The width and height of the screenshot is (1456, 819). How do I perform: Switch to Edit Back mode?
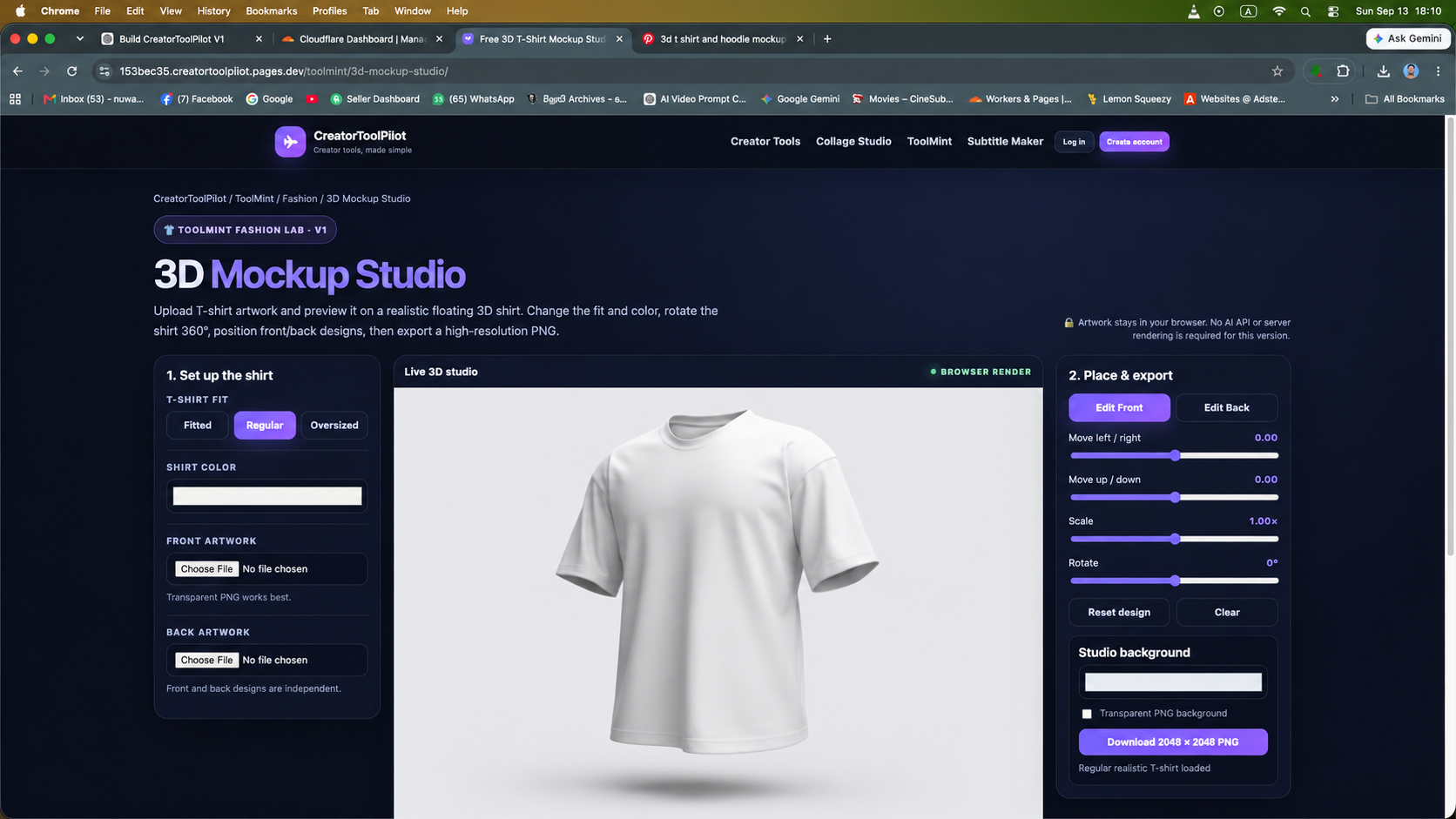point(1226,407)
